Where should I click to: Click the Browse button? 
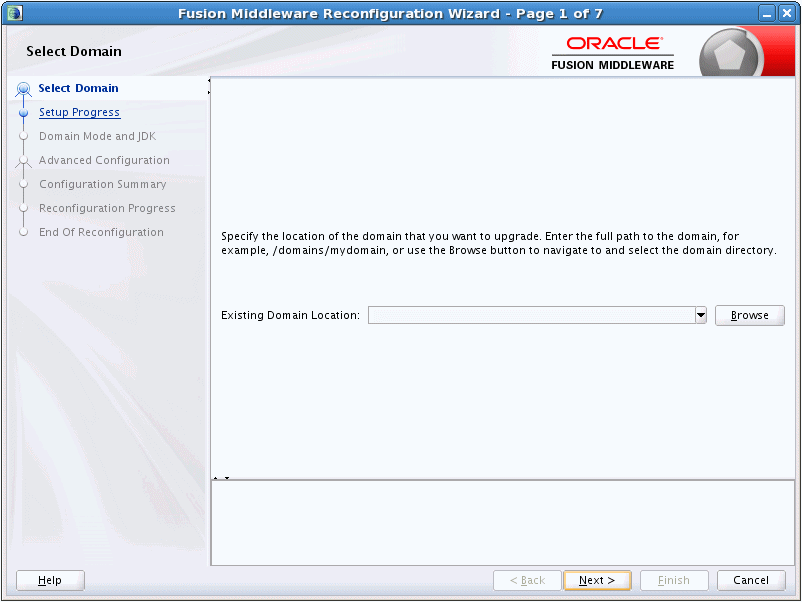(x=749, y=315)
